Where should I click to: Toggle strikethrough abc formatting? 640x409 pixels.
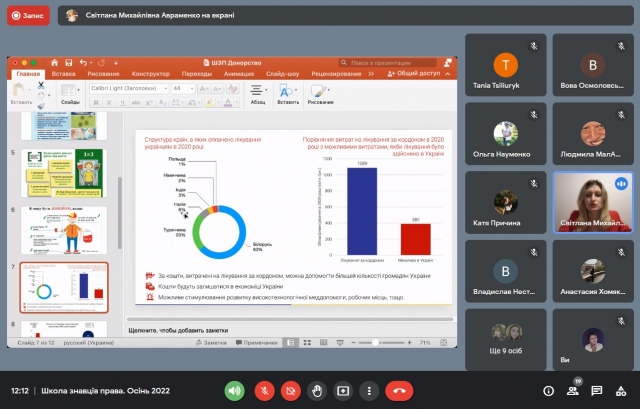[x=136, y=102]
